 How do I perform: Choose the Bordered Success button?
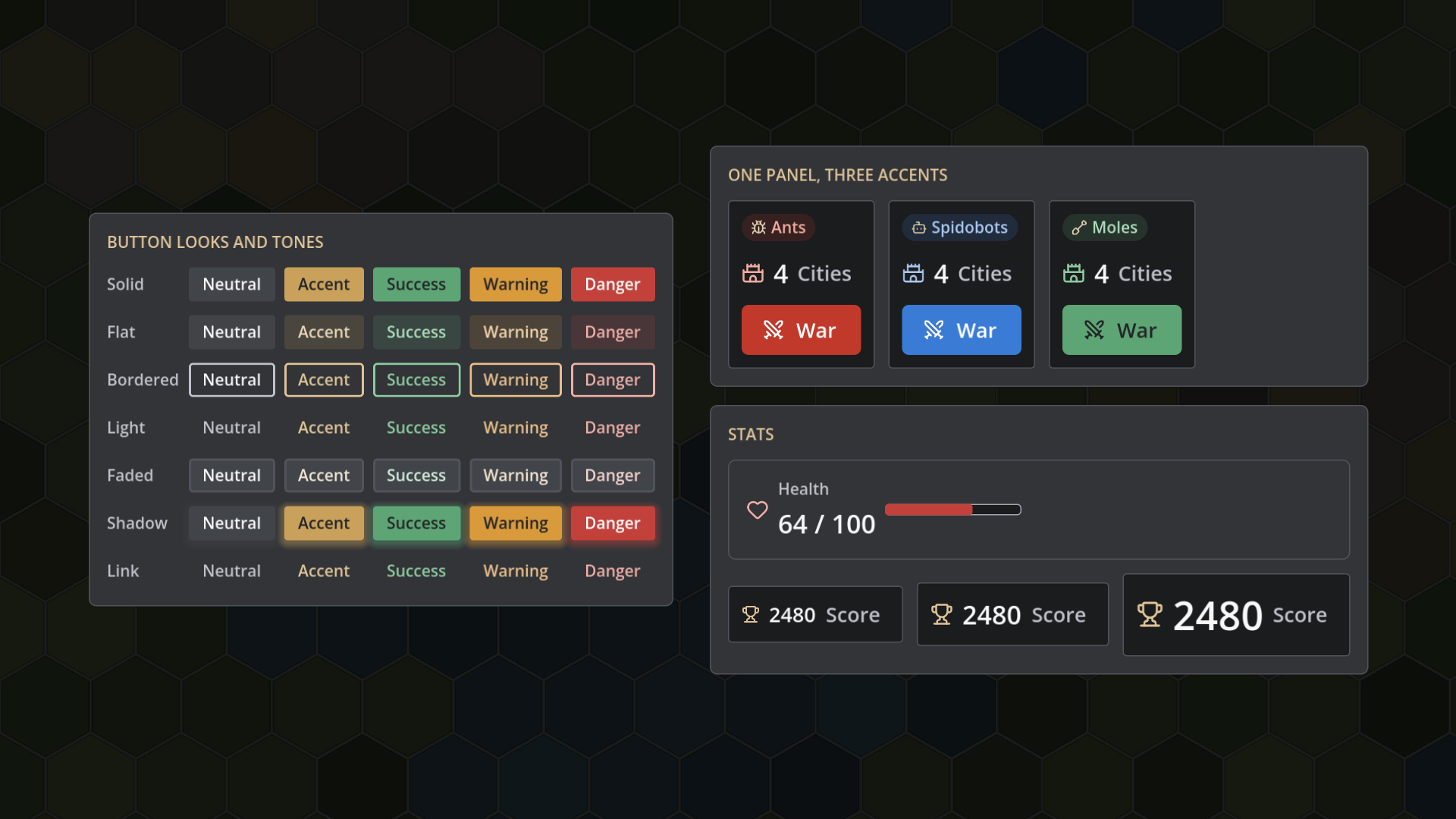[416, 380]
